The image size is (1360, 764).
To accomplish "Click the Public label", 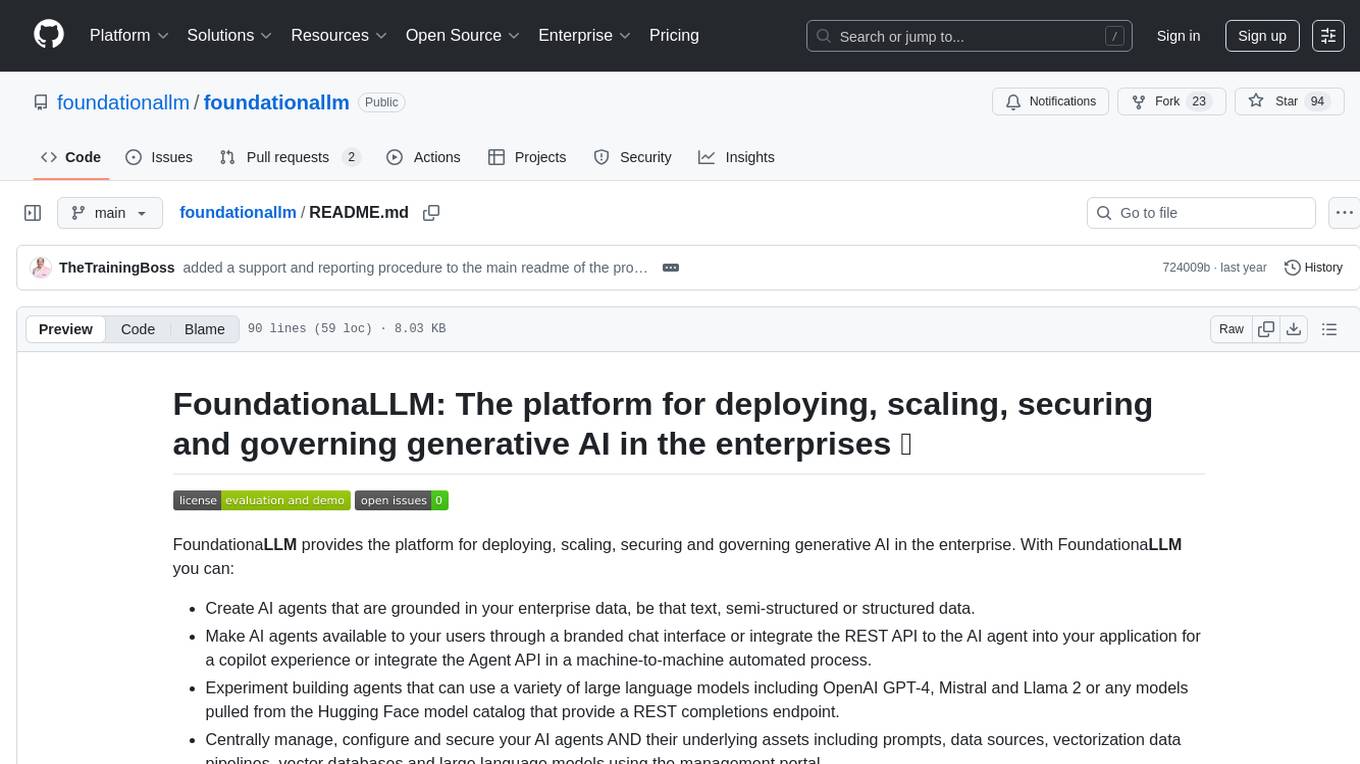I will (x=381, y=102).
